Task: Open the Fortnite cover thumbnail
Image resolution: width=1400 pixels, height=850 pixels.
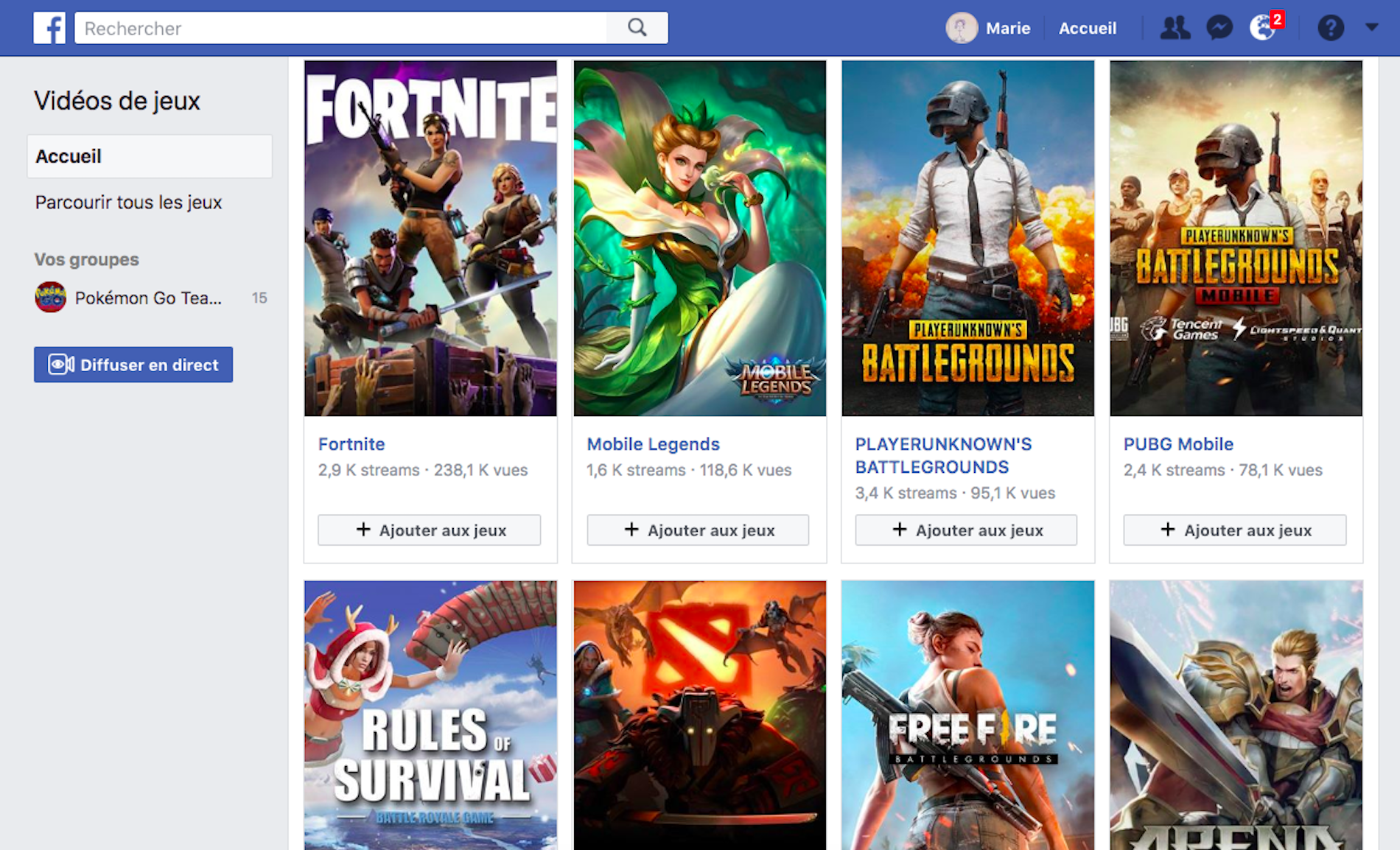Action: [430, 239]
